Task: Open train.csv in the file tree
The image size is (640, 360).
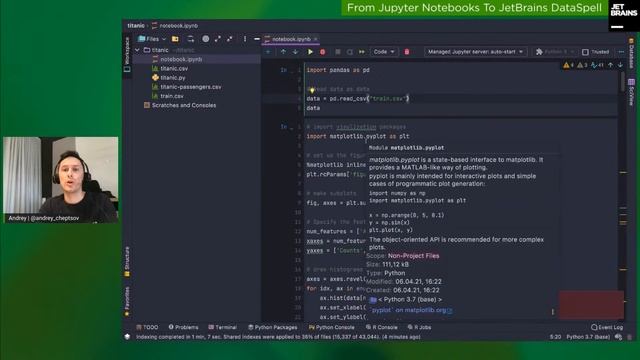Action: coord(171,96)
